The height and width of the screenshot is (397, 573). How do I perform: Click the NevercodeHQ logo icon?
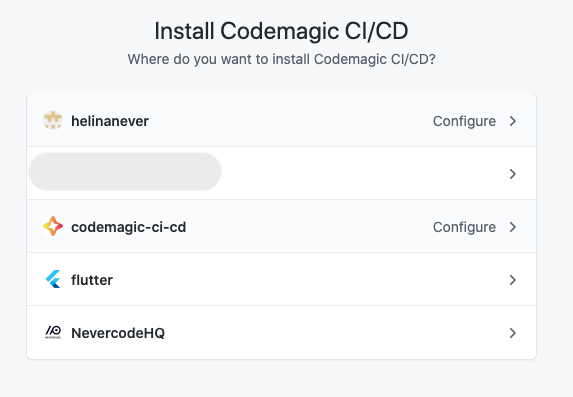point(53,332)
